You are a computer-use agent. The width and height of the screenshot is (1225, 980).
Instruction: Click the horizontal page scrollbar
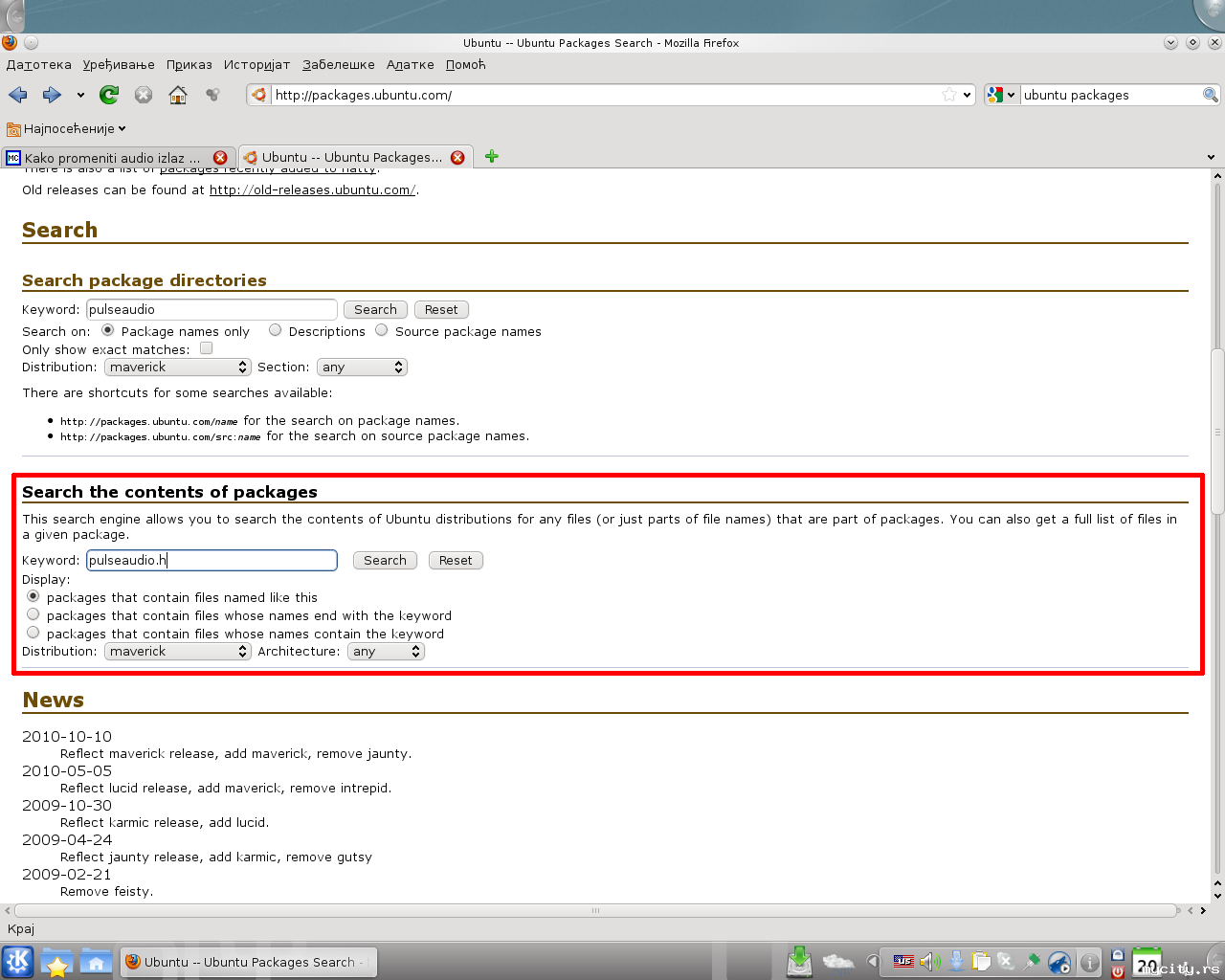[595, 910]
